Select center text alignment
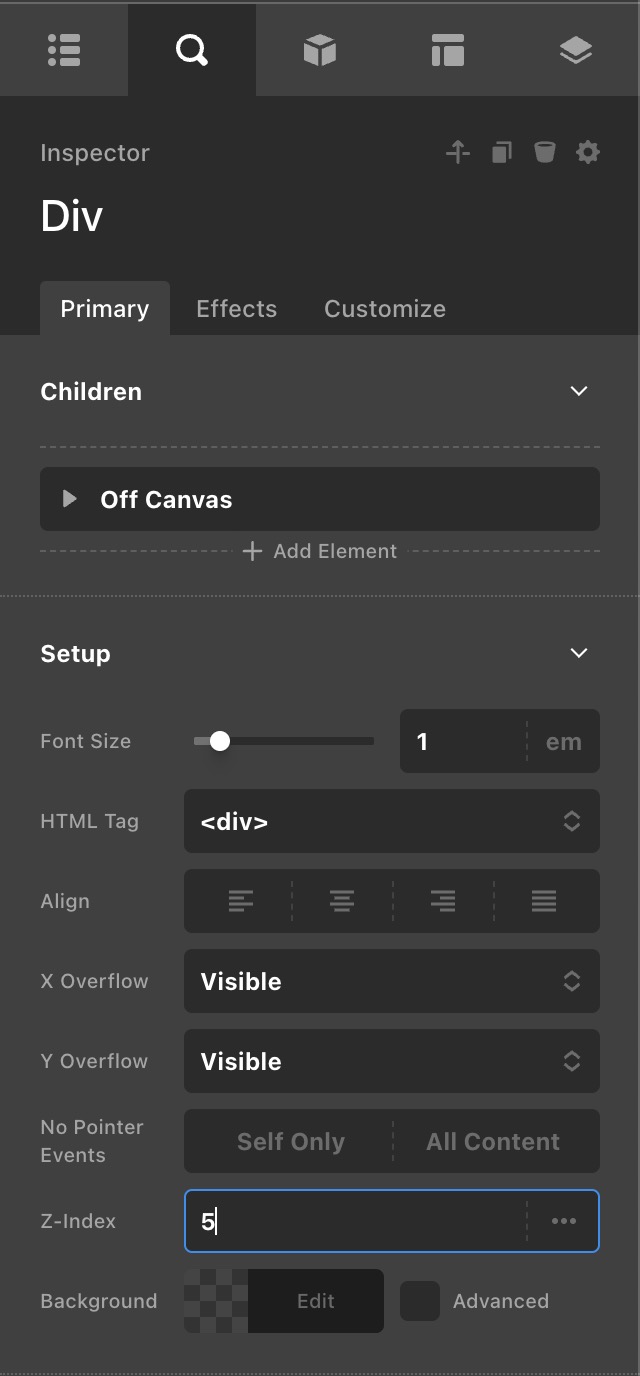Viewport: 640px width, 1376px height. click(342, 901)
